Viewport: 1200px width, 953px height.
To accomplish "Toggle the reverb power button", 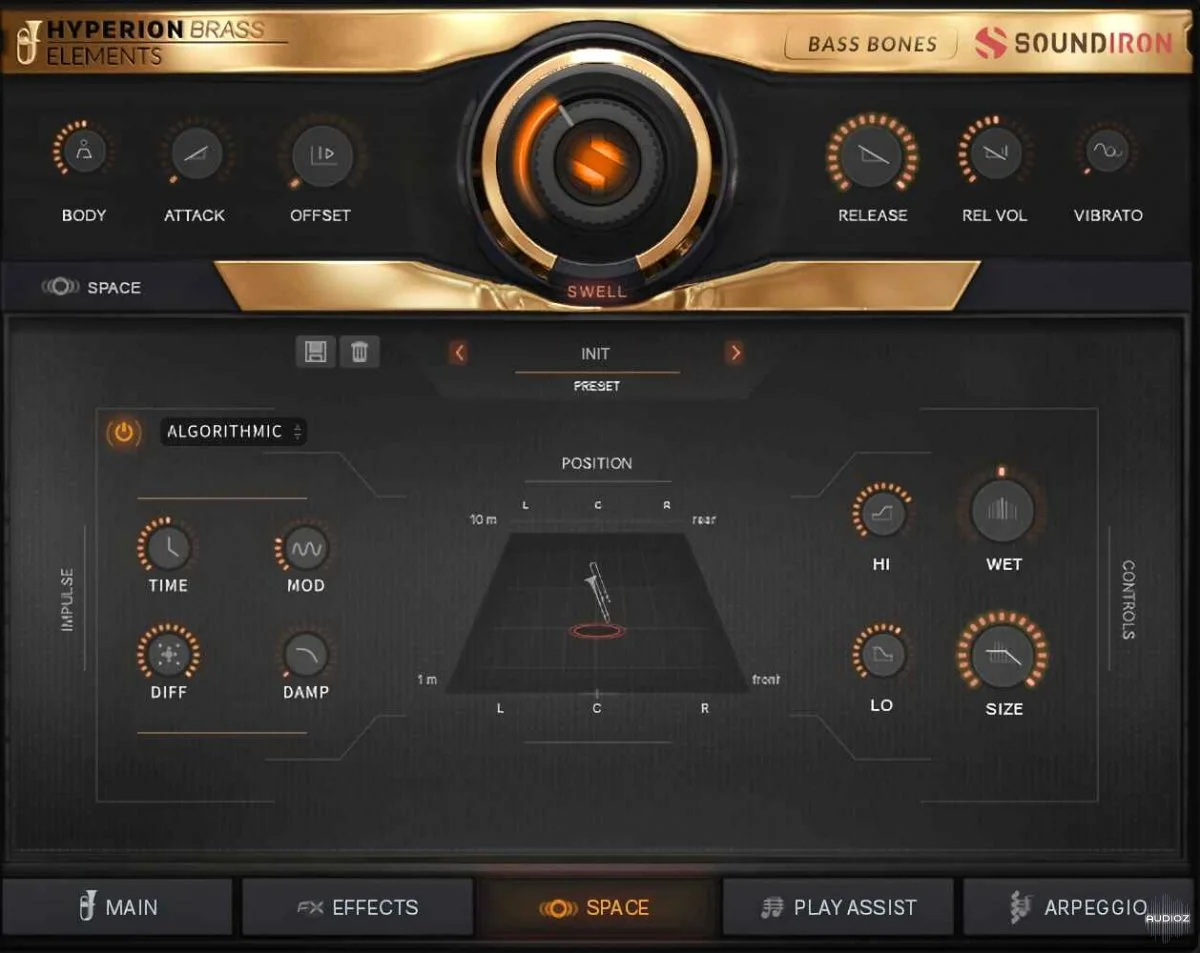I will [123, 432].
